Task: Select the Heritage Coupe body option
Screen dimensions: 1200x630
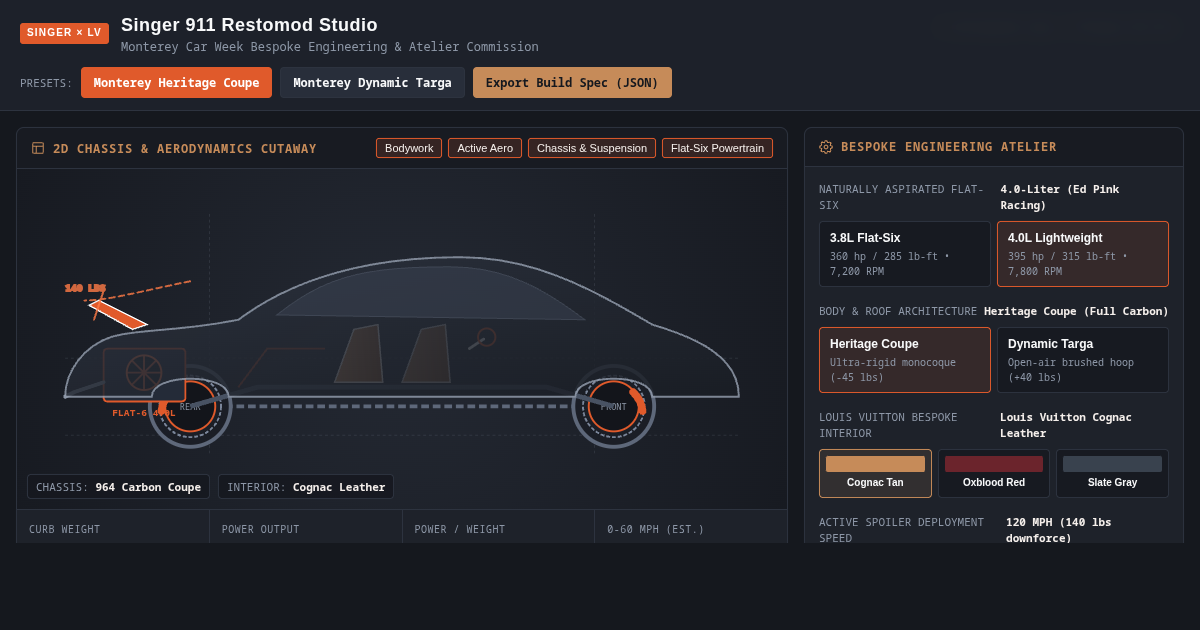Action: tap(905, 360)
